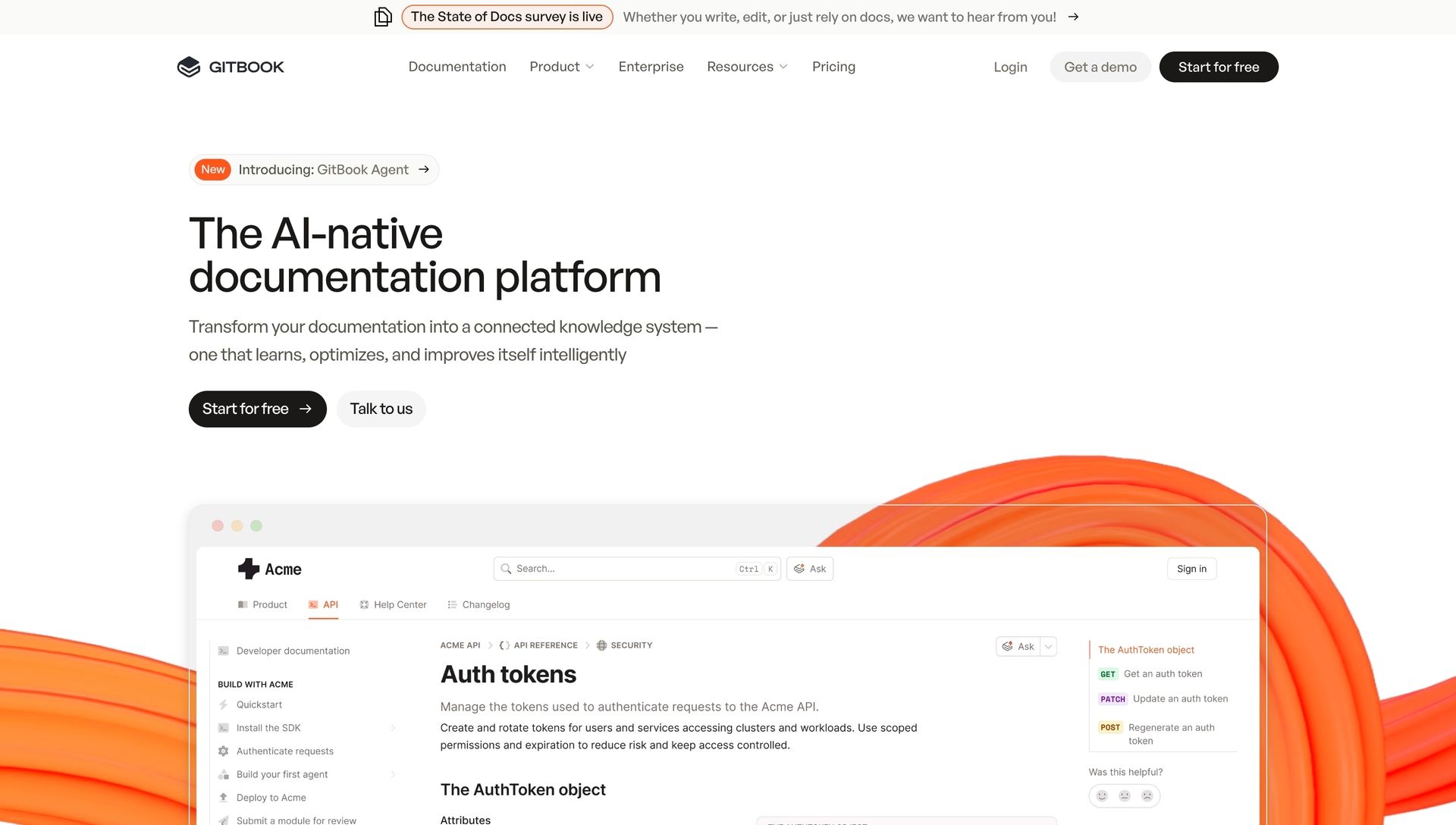The image size is (1456, 825).
Task: Select the Help Center tab
Action: (393, 604)
